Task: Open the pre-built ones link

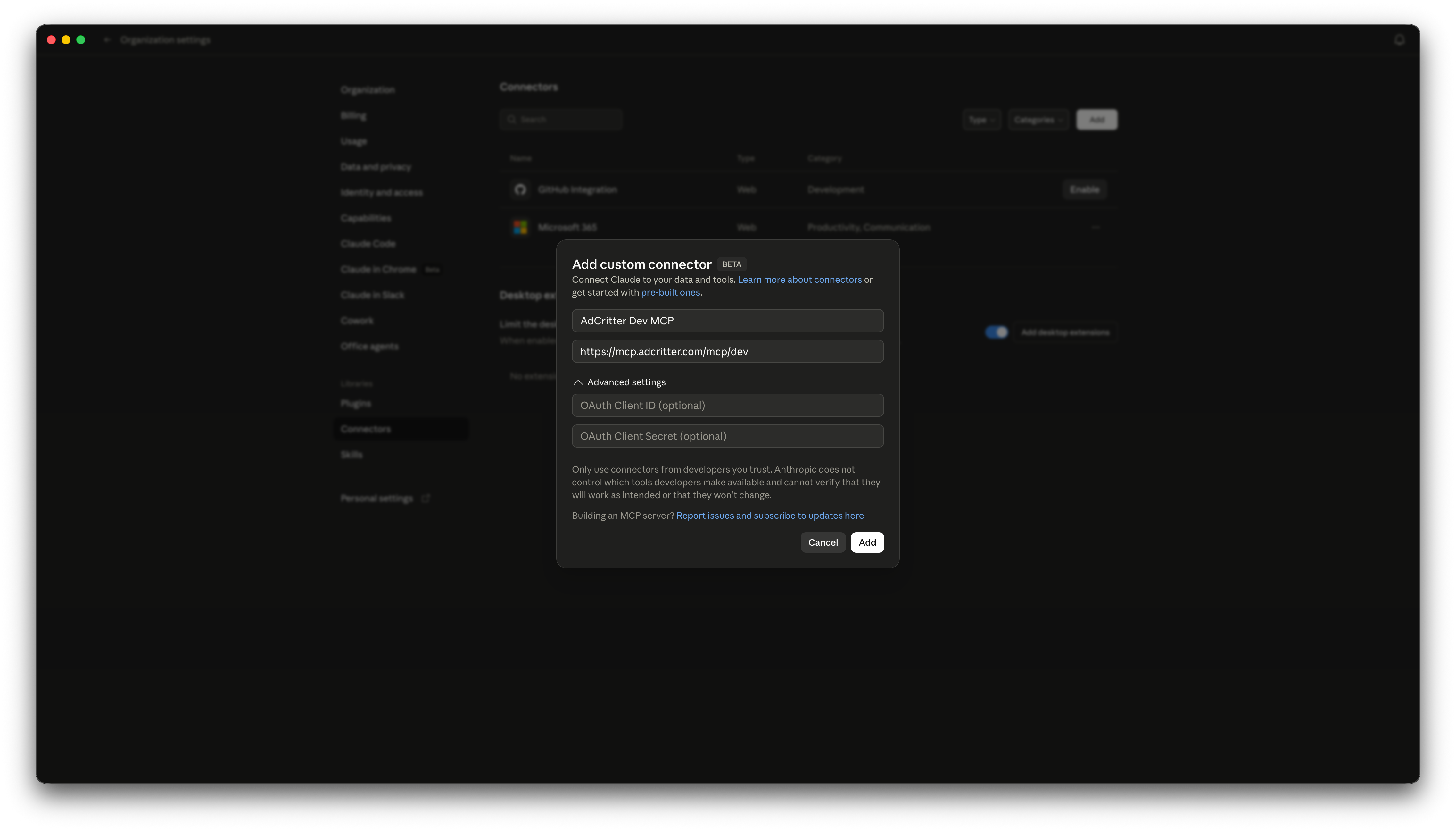Action: pyautogui.click(x=670, y=292)
